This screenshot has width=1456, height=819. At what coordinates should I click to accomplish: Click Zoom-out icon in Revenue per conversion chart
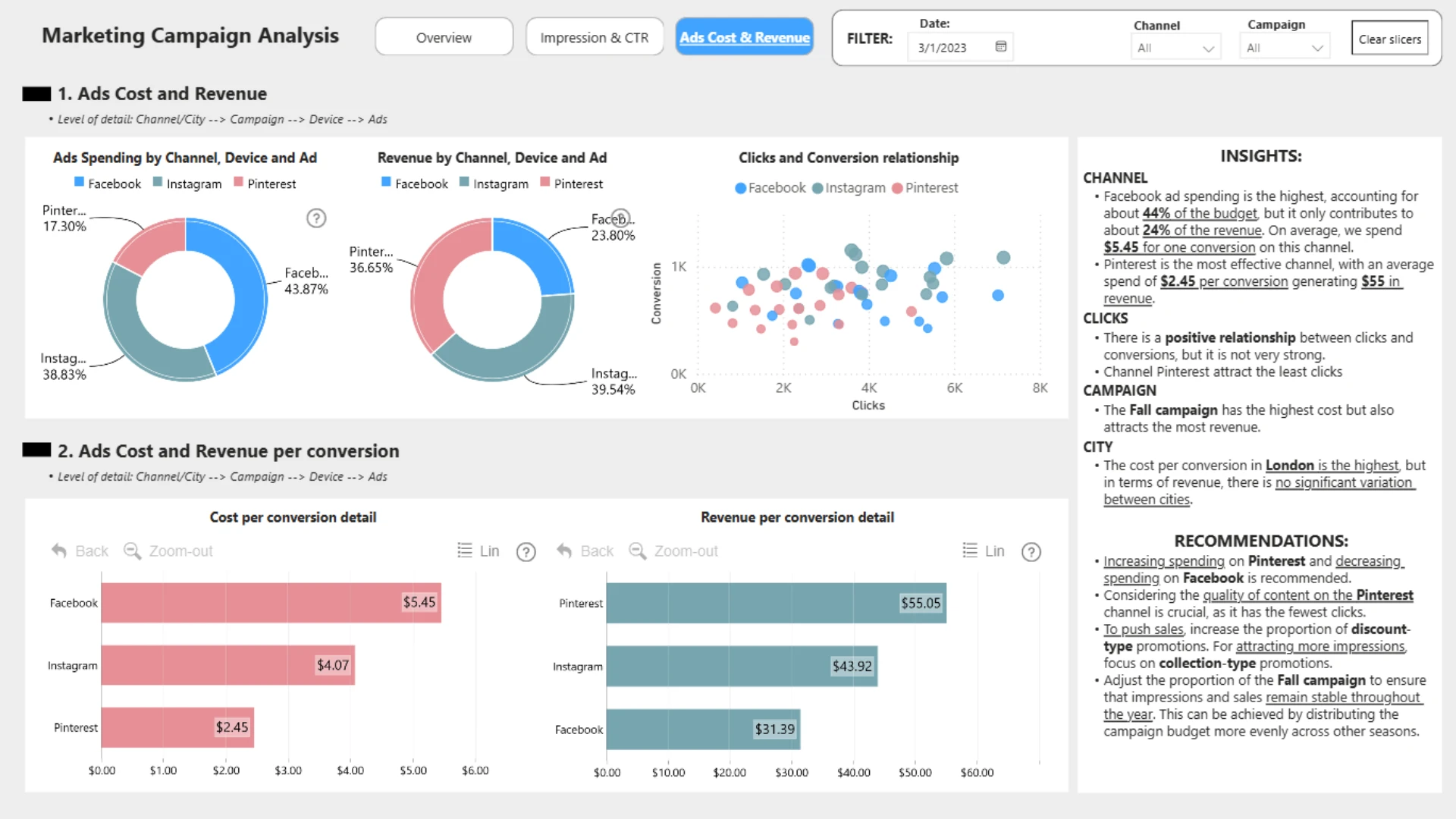click(638, 551)
